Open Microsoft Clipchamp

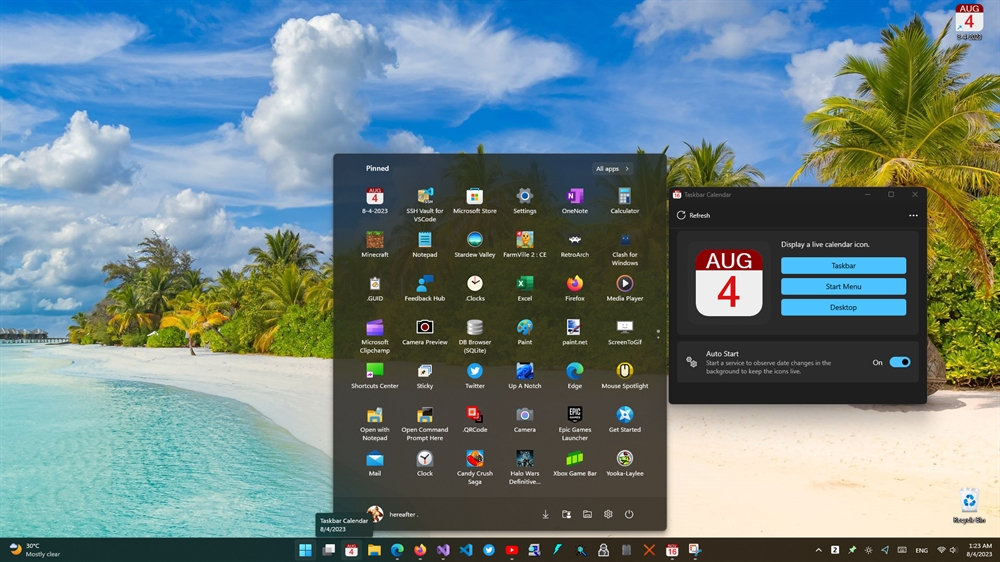click(x=375, y=336)
